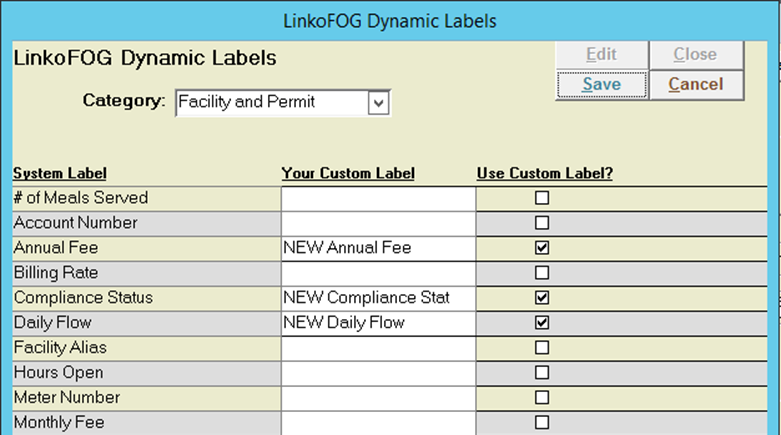This screenshot has width=781, height=435.
Task: Tick the Monthly Fee custom label checkbox
Action: coord(542,422)
